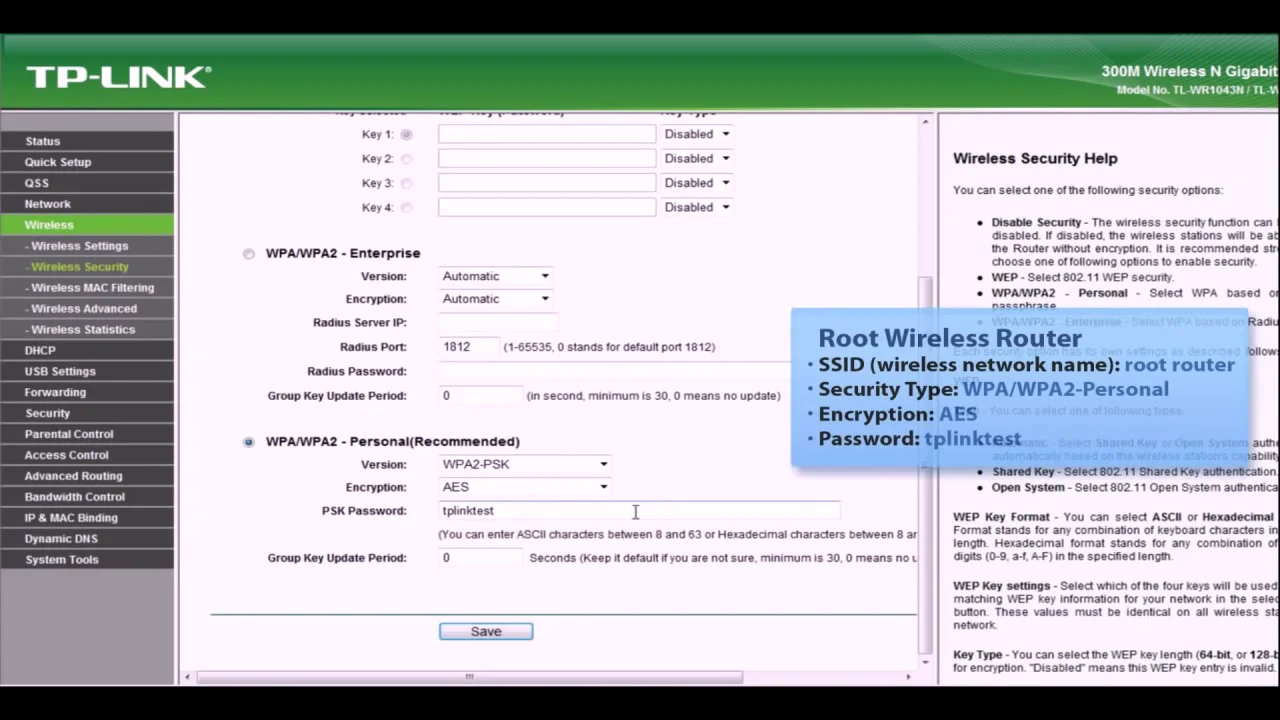Open the Key 3 key type dropdown
This screenshot has width=1280, height=720.
[697, 183]
